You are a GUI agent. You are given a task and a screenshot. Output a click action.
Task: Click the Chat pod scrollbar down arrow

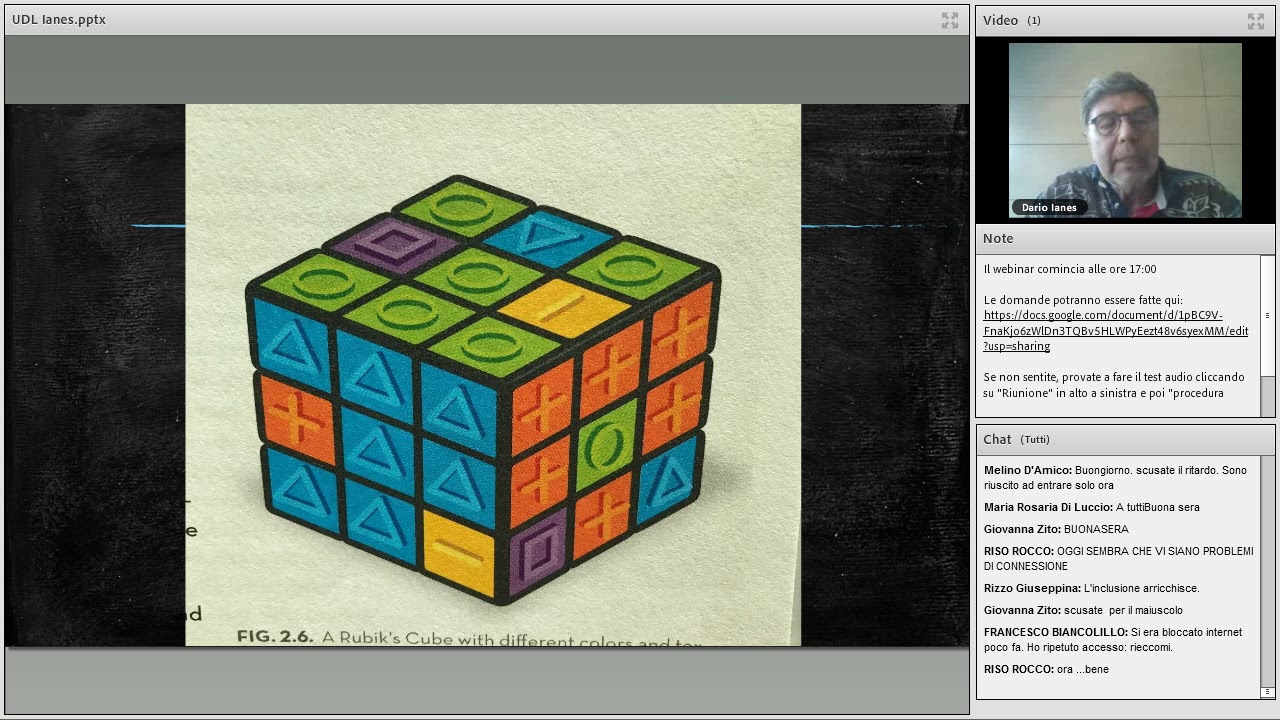point(1268,692)
